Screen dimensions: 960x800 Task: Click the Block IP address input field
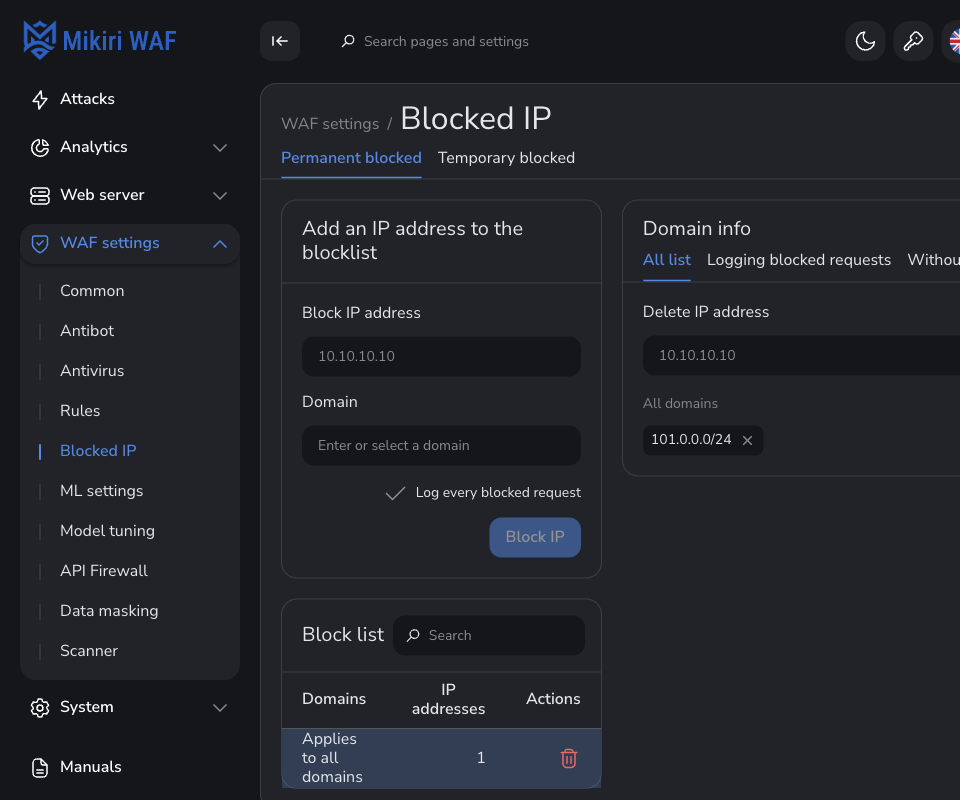coord(441,356)
